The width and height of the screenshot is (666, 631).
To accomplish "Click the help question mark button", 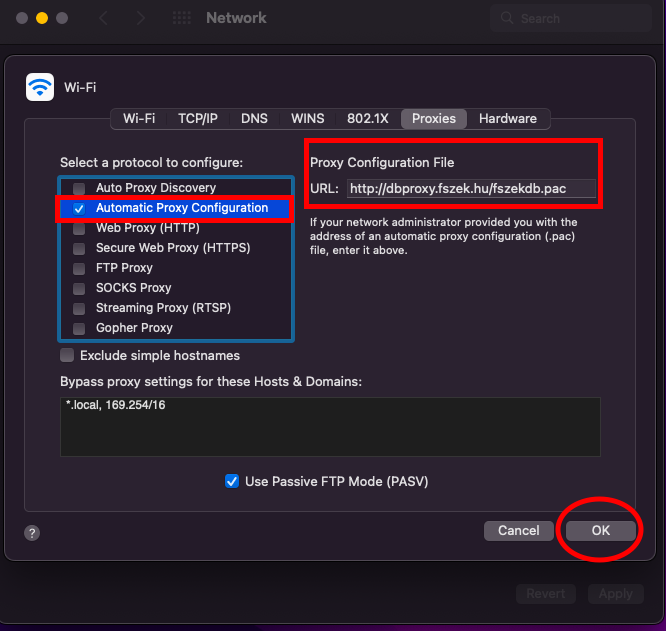I will click(x=32, y=533).
